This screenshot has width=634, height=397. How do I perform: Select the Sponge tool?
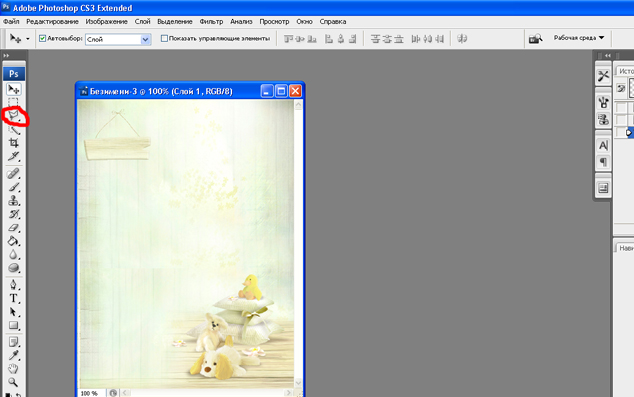pos(14,268)
